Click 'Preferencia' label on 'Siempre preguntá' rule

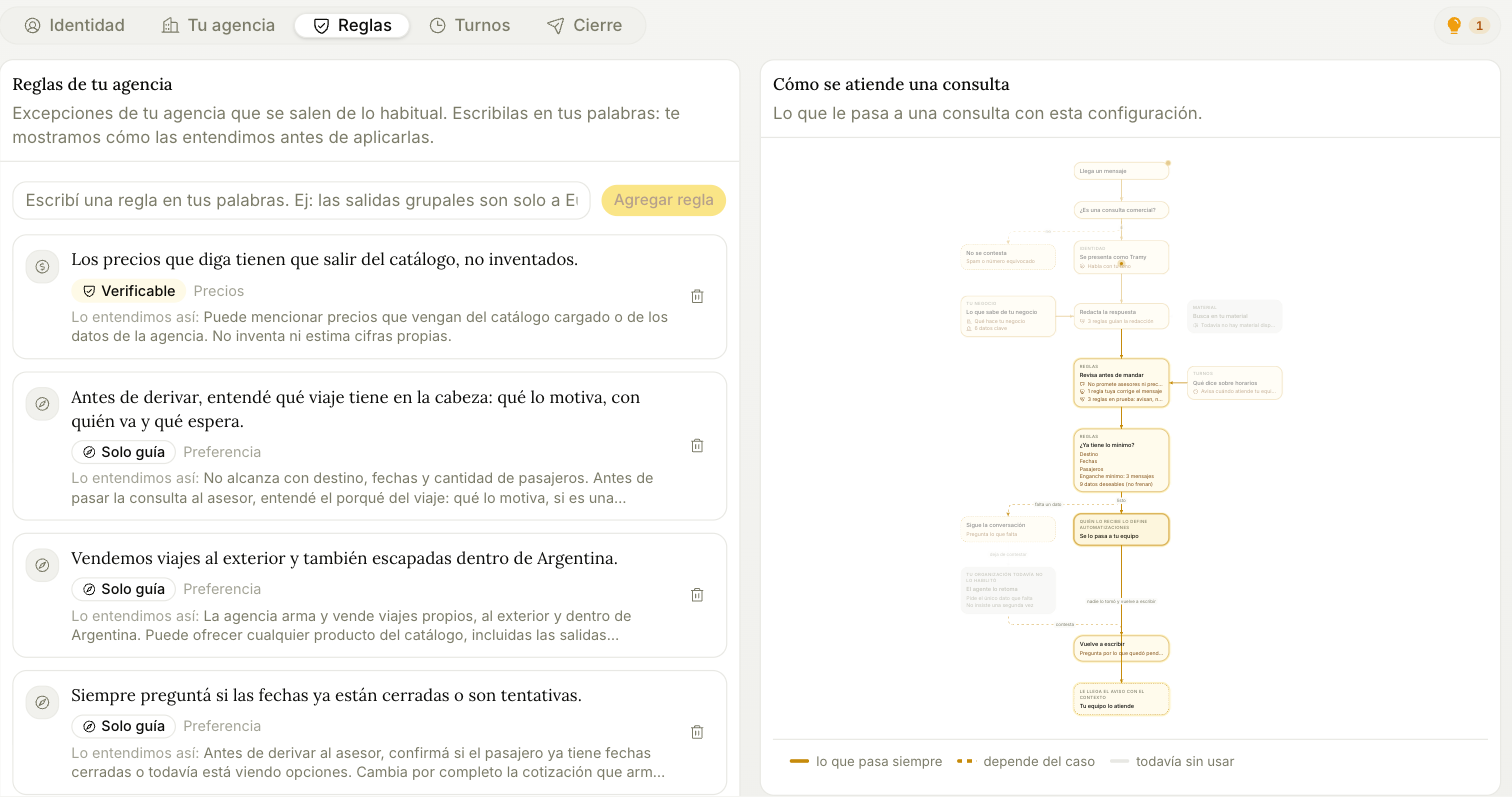222,726
